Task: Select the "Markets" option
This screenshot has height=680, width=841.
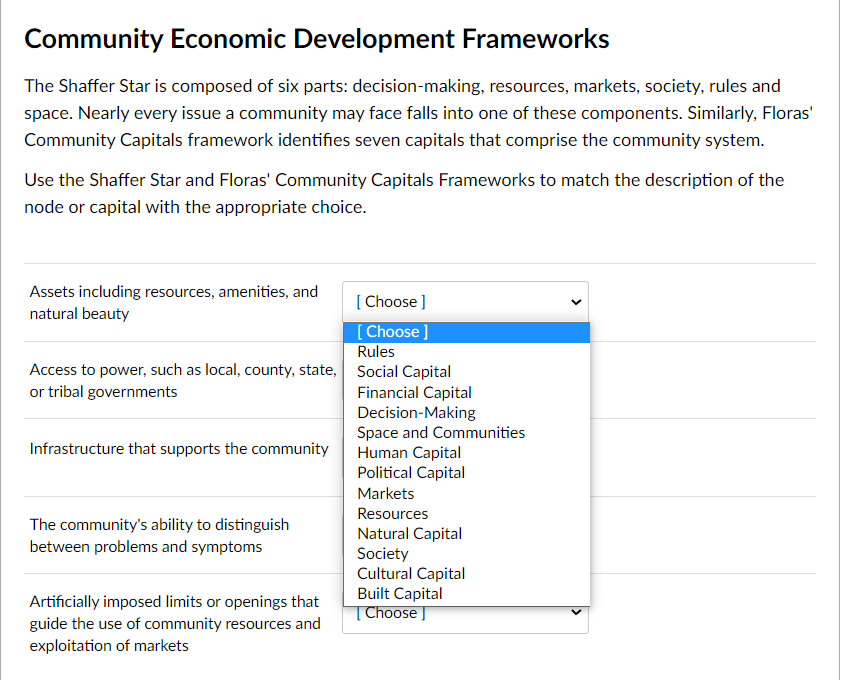Action: click(x=386, y=492)
